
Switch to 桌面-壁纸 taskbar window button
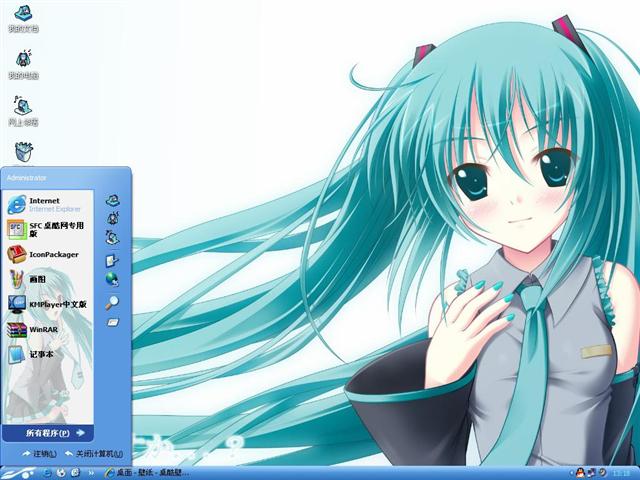coord(147,473)
